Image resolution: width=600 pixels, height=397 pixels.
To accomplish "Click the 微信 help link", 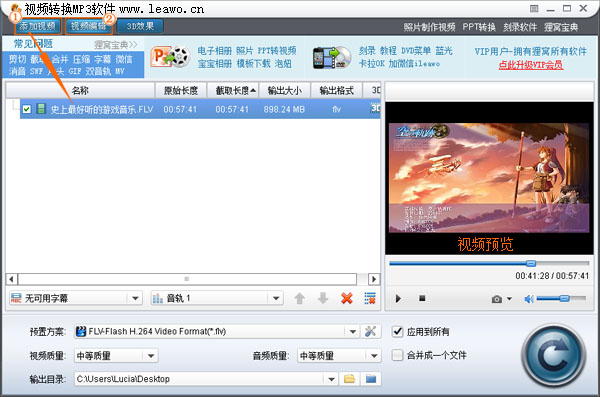I will point(124,59).
